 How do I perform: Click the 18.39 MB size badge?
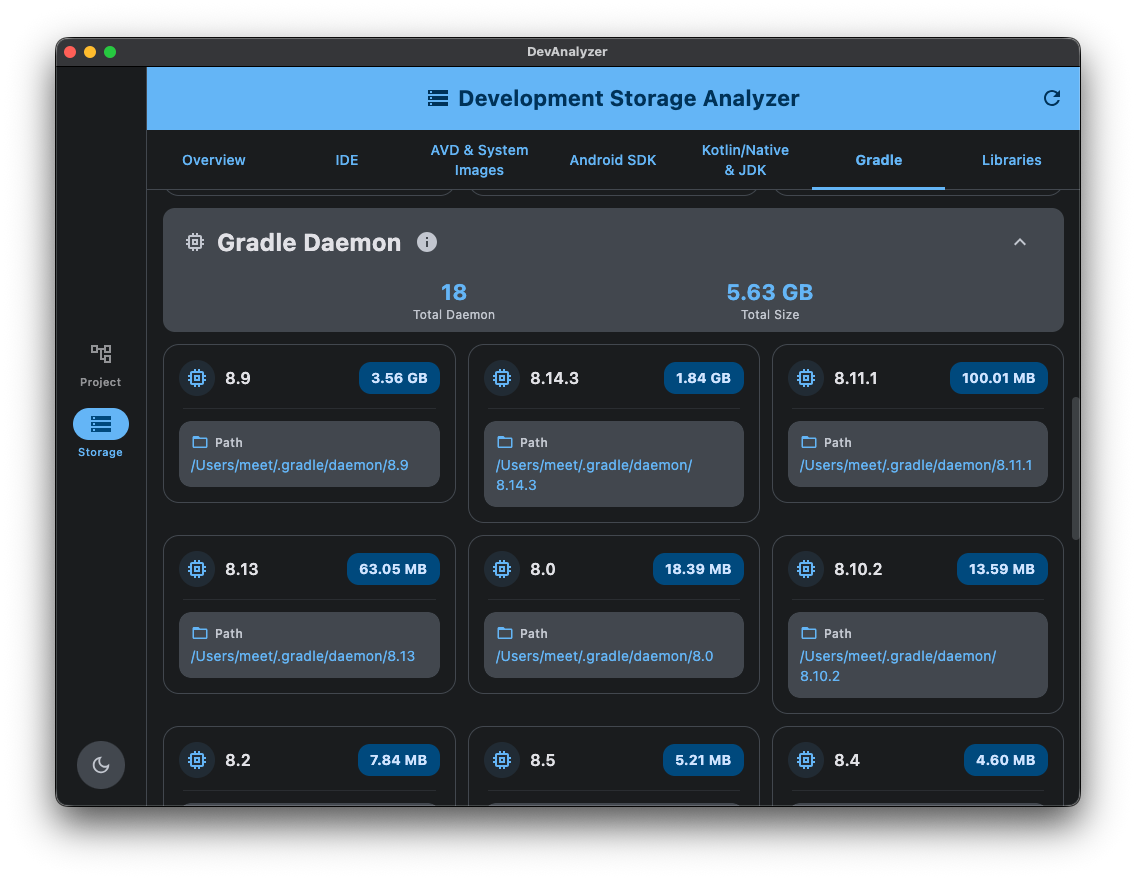(x=698, y=569)
